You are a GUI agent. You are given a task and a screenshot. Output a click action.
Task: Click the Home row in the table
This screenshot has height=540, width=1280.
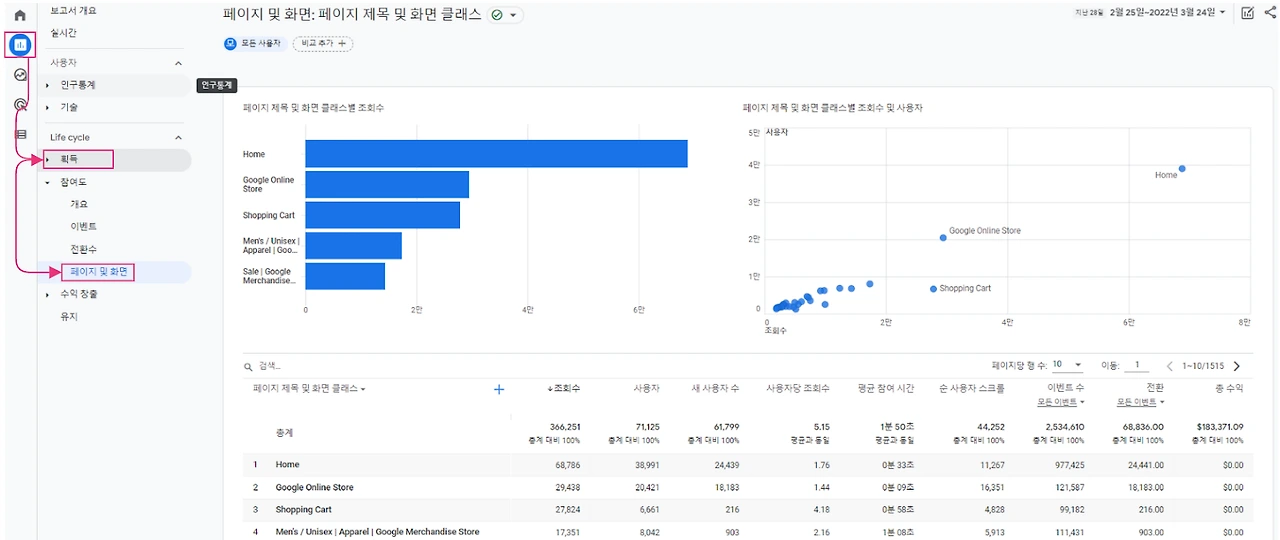click(x=747, y=465)
